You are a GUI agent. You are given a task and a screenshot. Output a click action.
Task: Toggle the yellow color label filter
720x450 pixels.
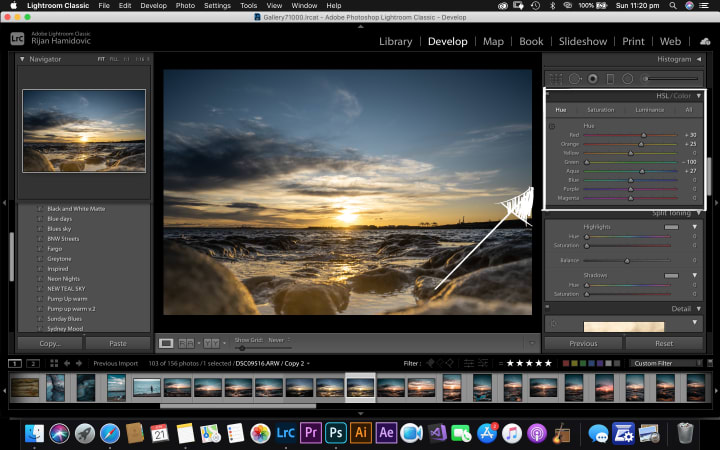tap(574, 363)
